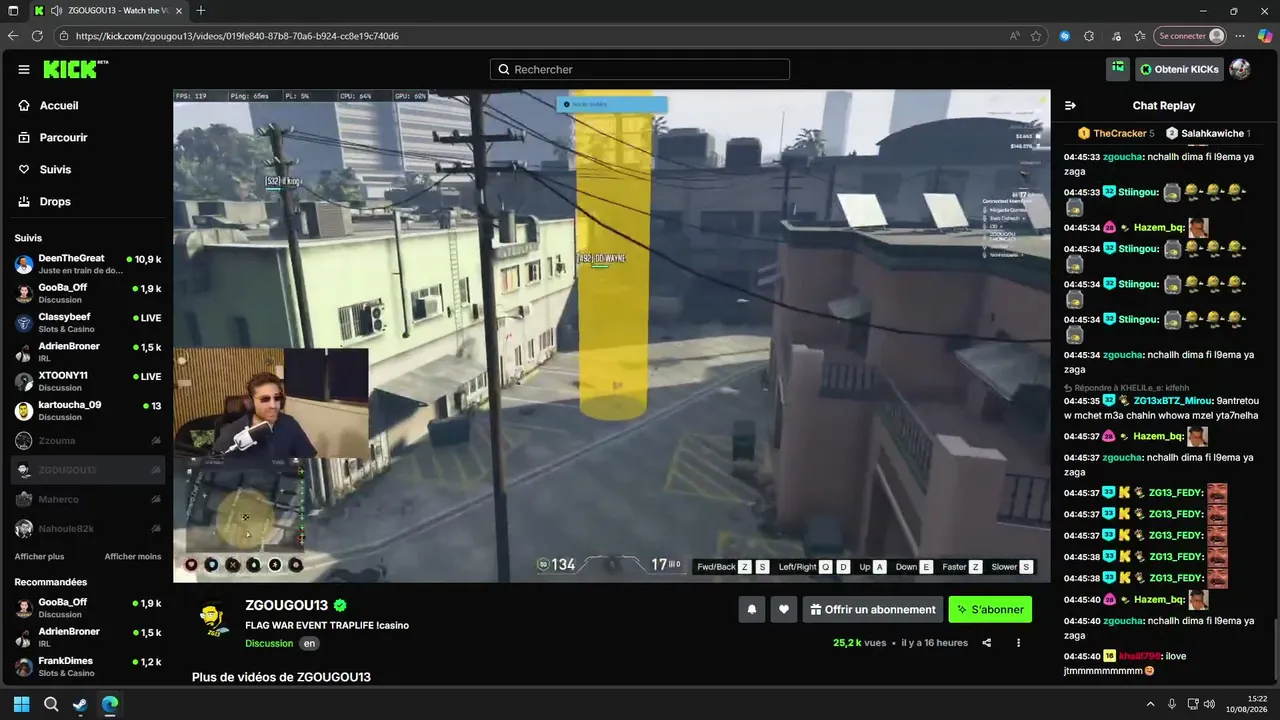Open DeenTheGreat's followed channel

click(88, 264)
